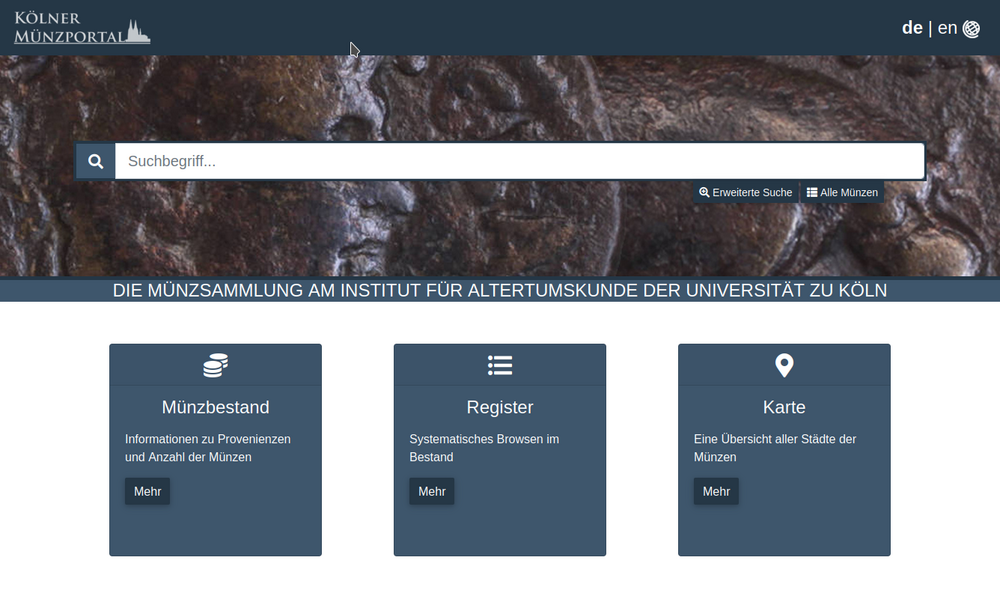Click the round coin icon beside language switcher
The image size is (1000, 602).
click(x=971, y=29)
